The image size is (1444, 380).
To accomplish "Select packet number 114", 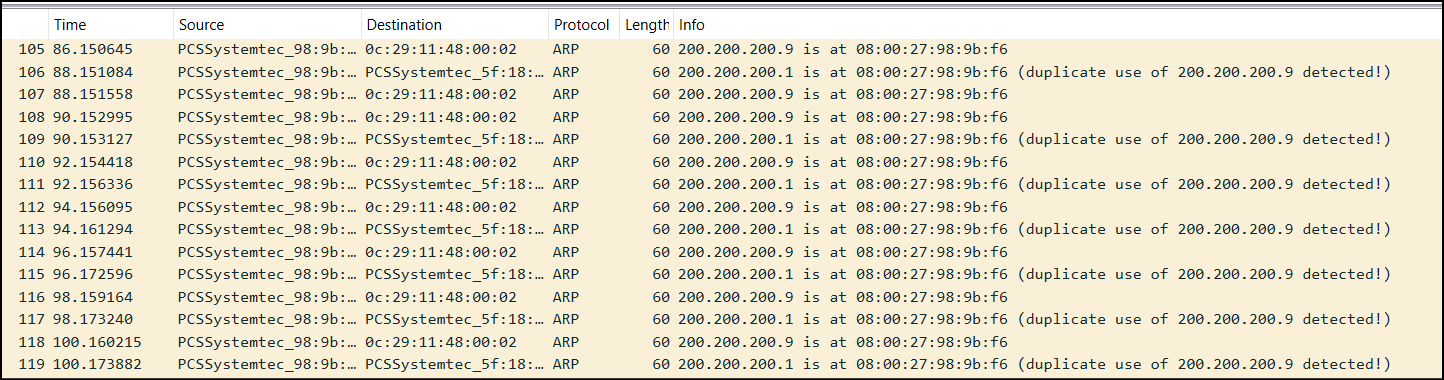I will 722,252.
